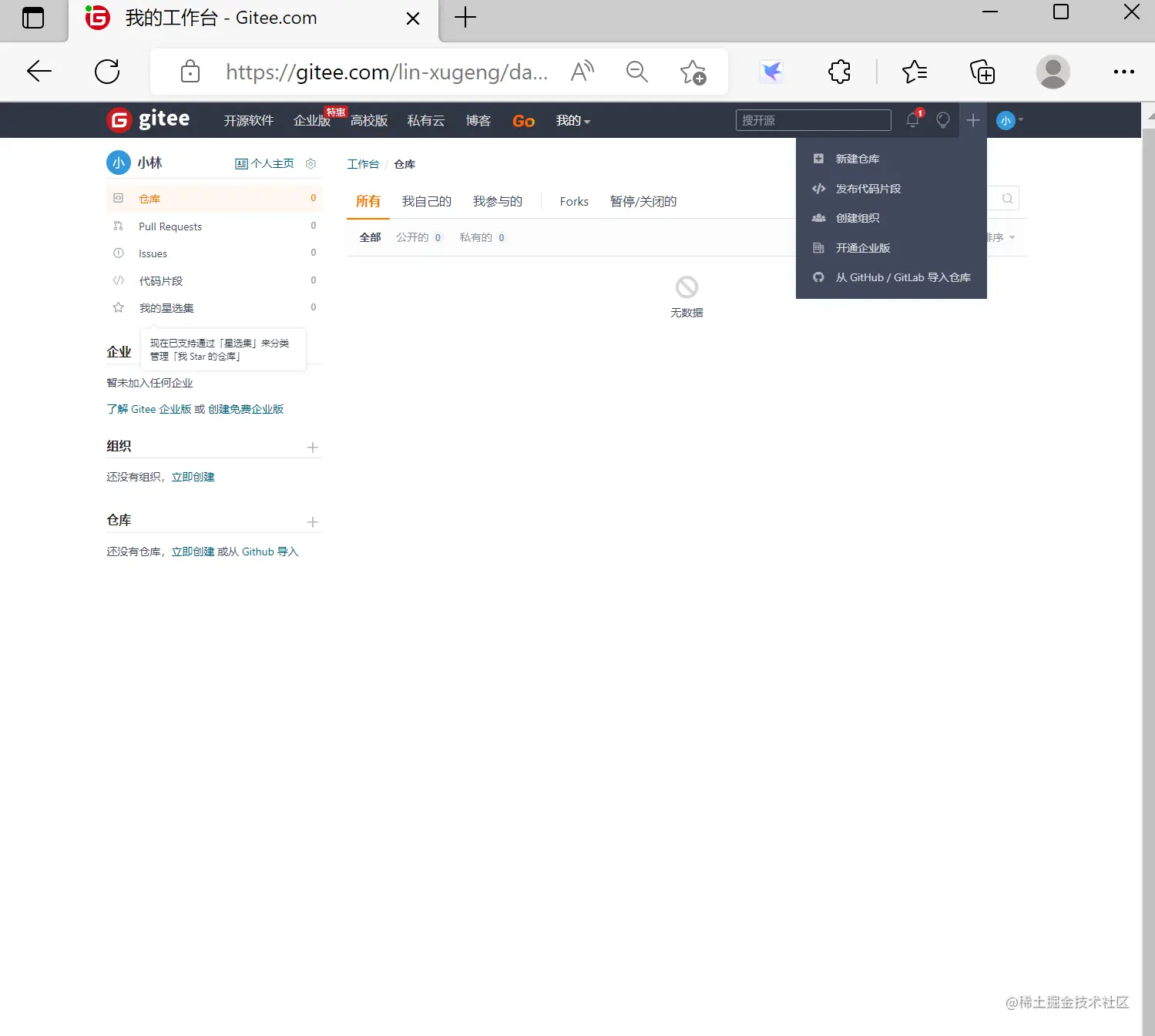1155x1036 pixels.
Task: Open the 个人主页 link
Action: pos(264,163)
